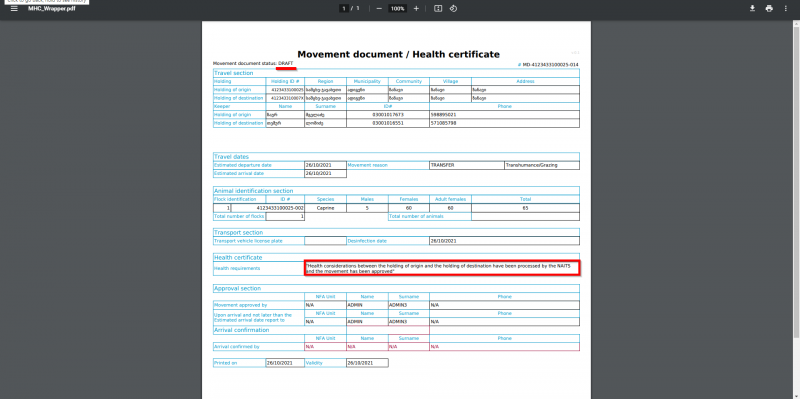Click the fit to page icon
Screen dimensions: 800x399
[x=438, y=9]
